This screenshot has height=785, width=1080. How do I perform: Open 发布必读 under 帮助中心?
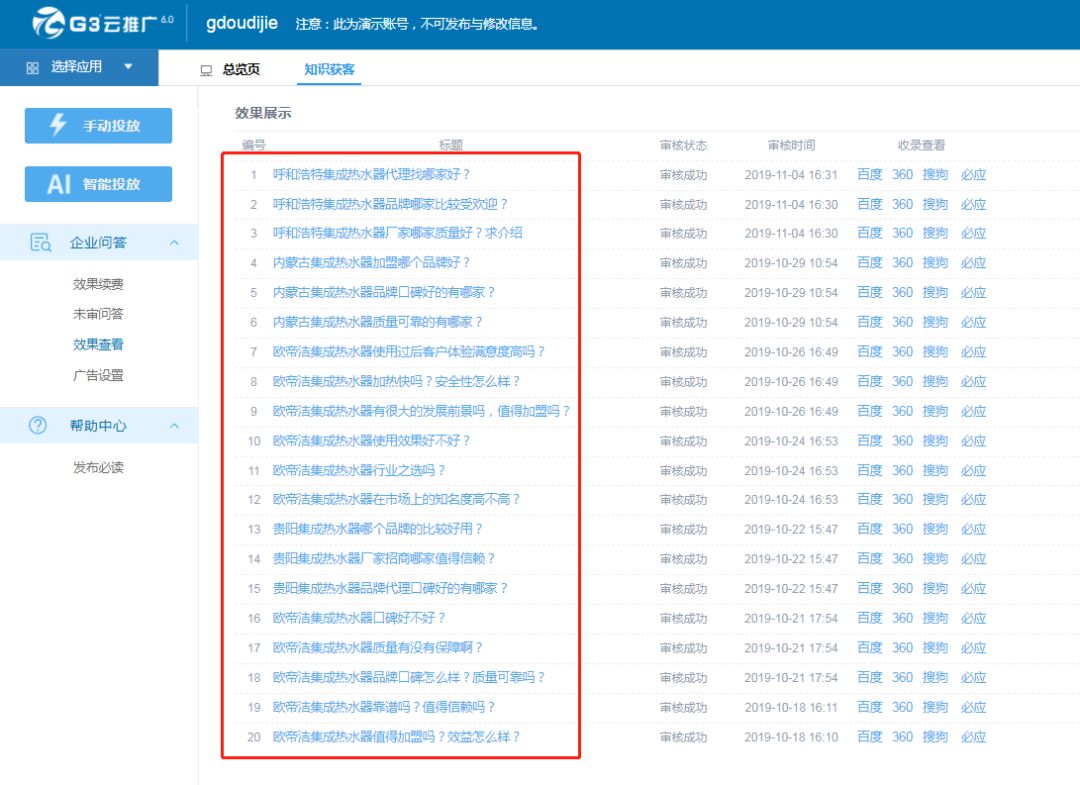[x=98, y=467]
